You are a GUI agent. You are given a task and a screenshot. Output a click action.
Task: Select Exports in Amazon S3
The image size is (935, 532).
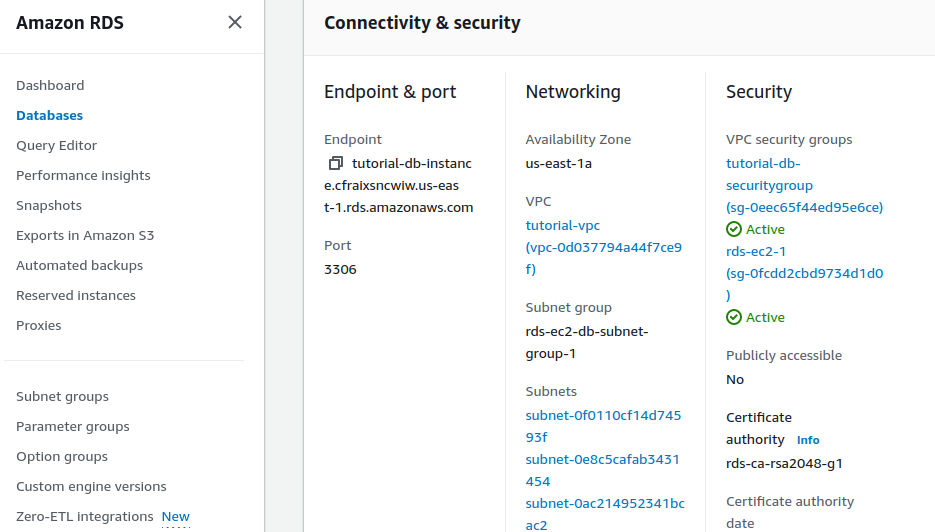pyautogui.click(x=85, y=236)
